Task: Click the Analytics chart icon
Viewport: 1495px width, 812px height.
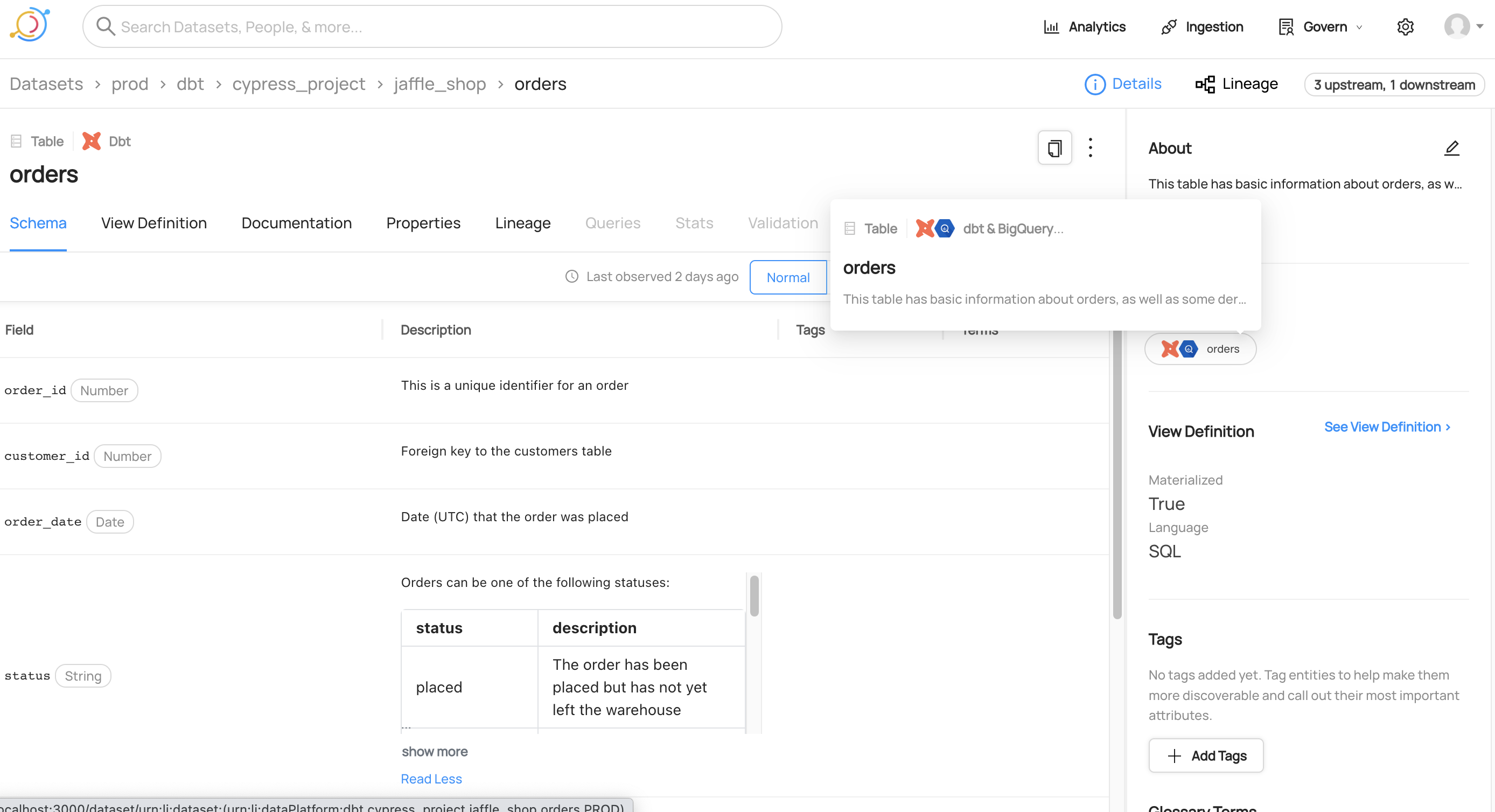Action: pos(1051,27)
